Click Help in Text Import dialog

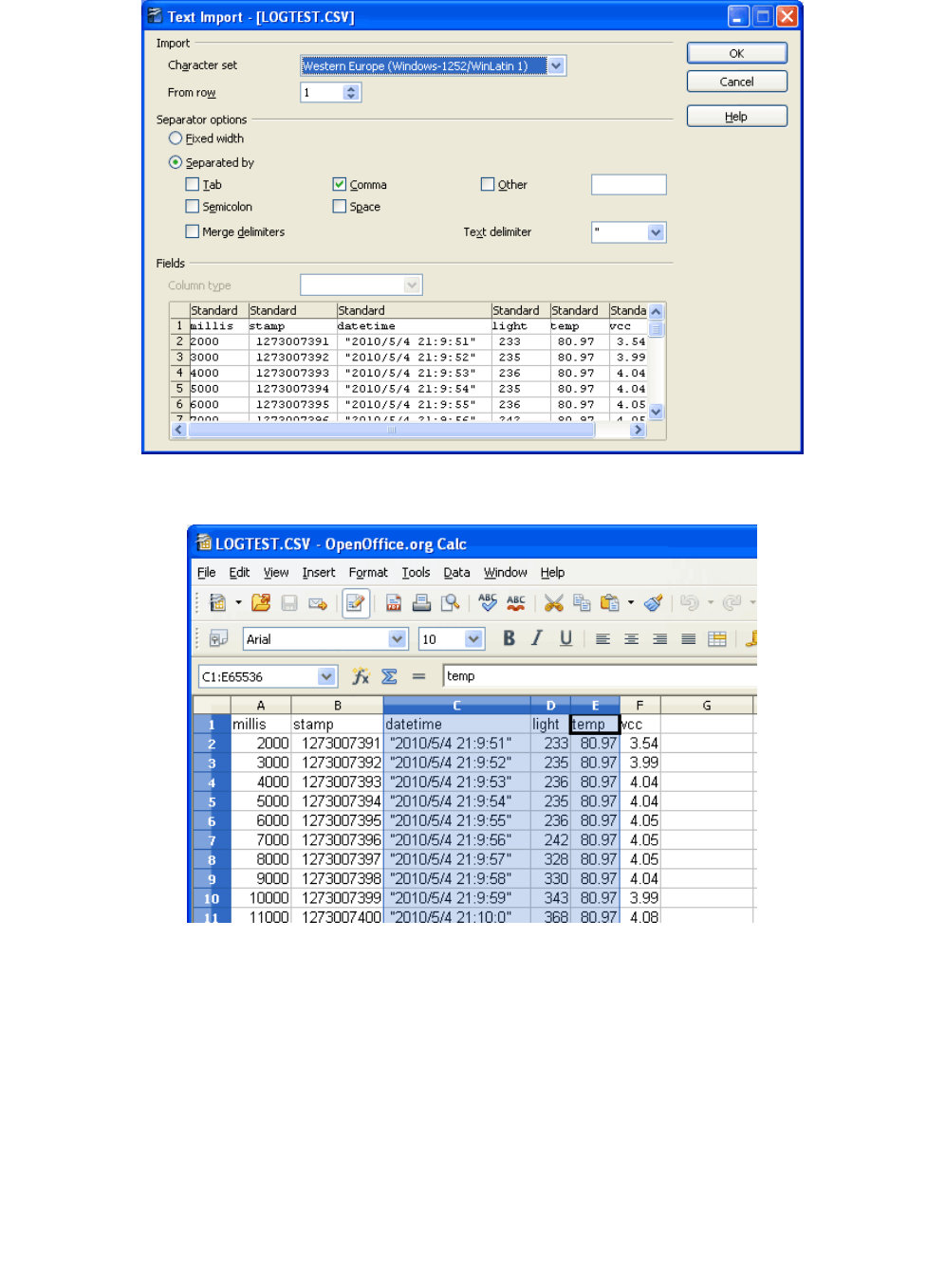click(x=737, y=117)
